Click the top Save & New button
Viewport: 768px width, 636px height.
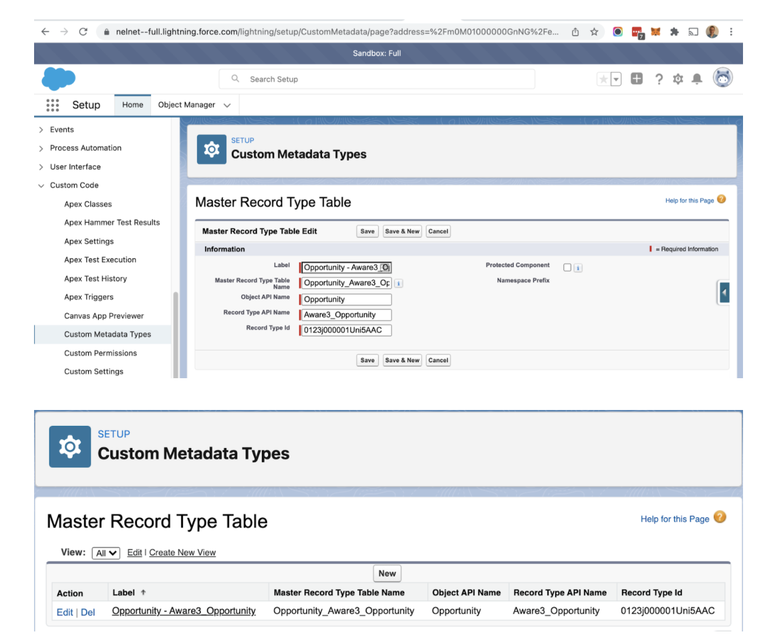point(402,231)
